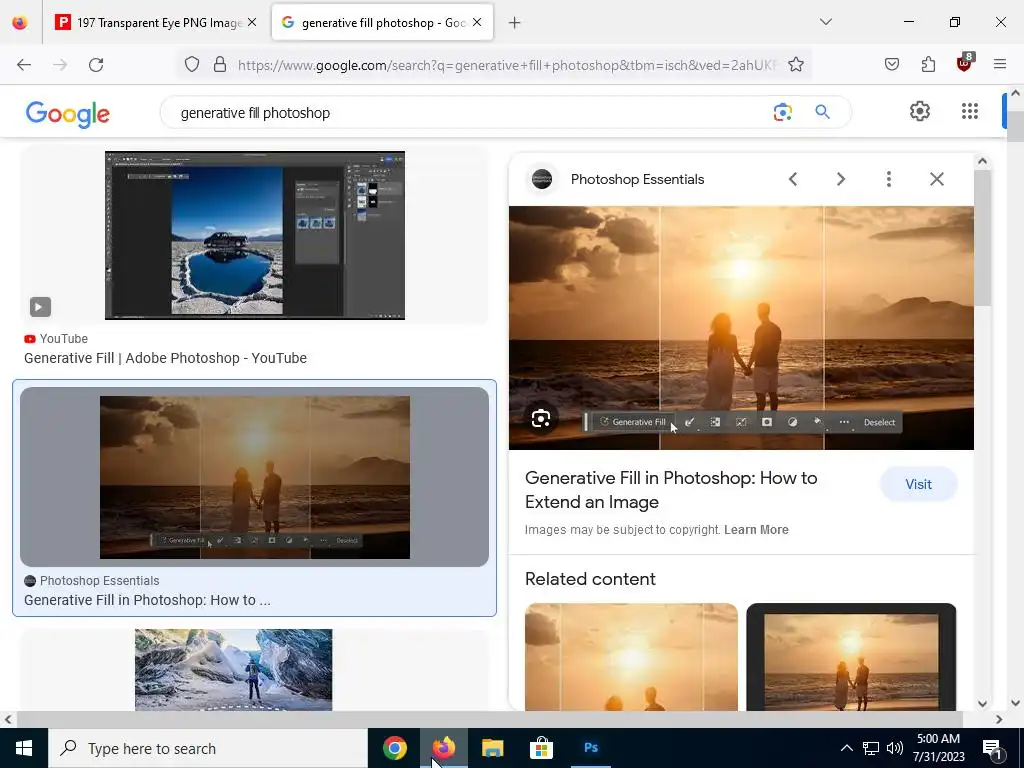The image size is (1024, 768).
Task: Show previous image in preview panel
Action: (x=793, y=179)
